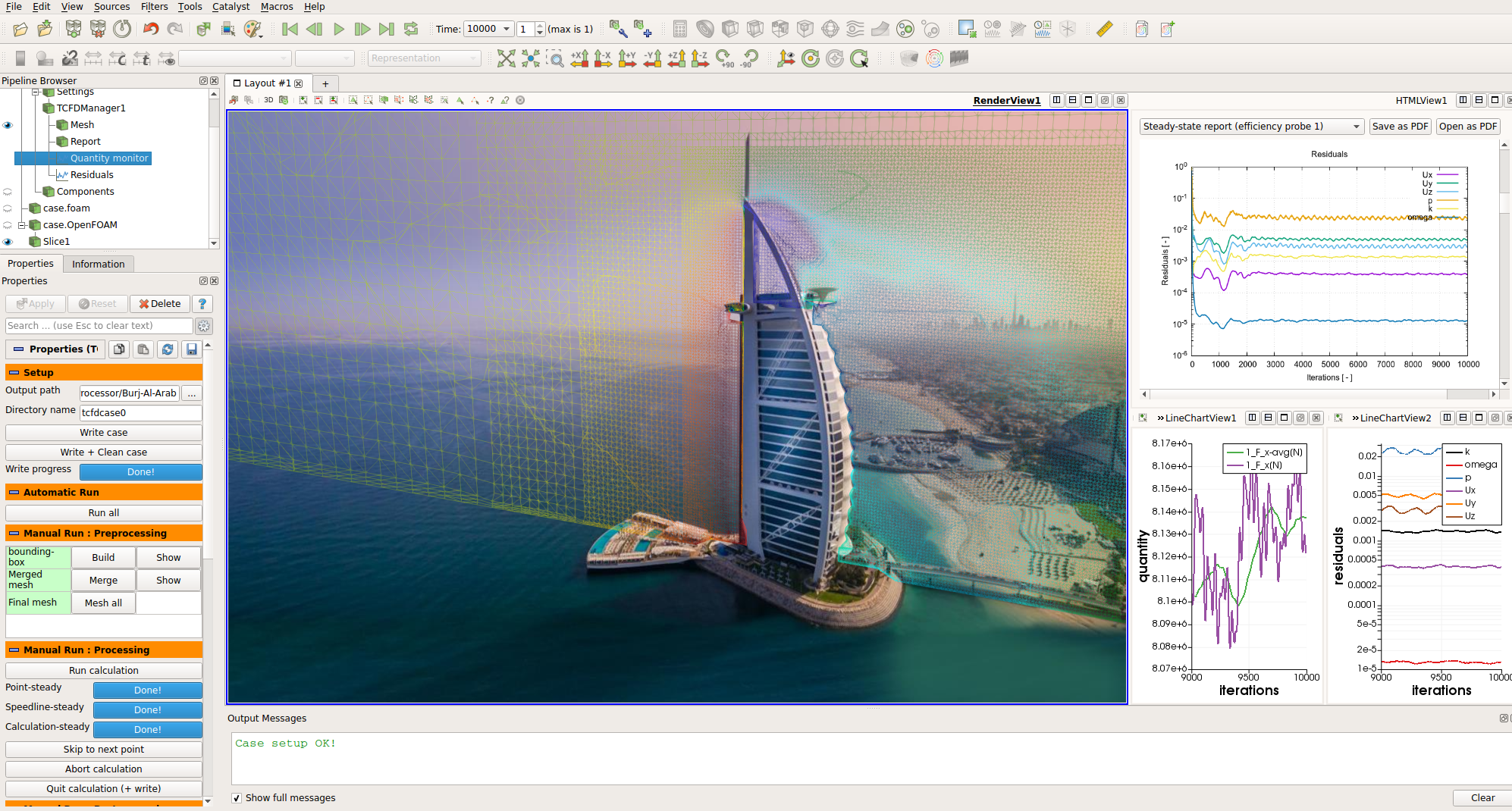Click the Undo arrow icon
Image resolution: width=1512 pixels, height=811 pixels.
click(x=151, y=30)
